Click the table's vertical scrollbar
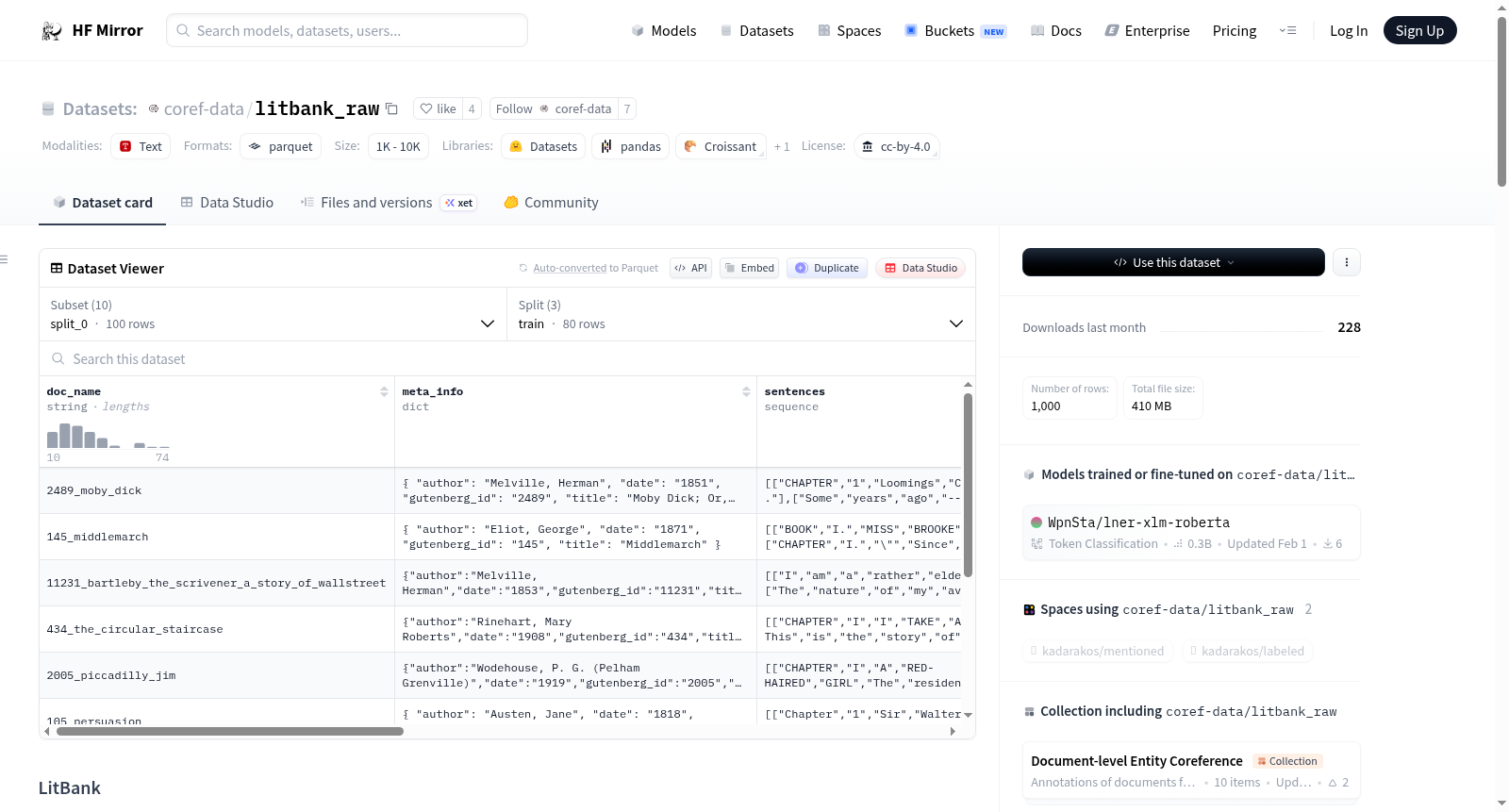Viewport: 1509px width, 812px height. click(x=968, y=485)
